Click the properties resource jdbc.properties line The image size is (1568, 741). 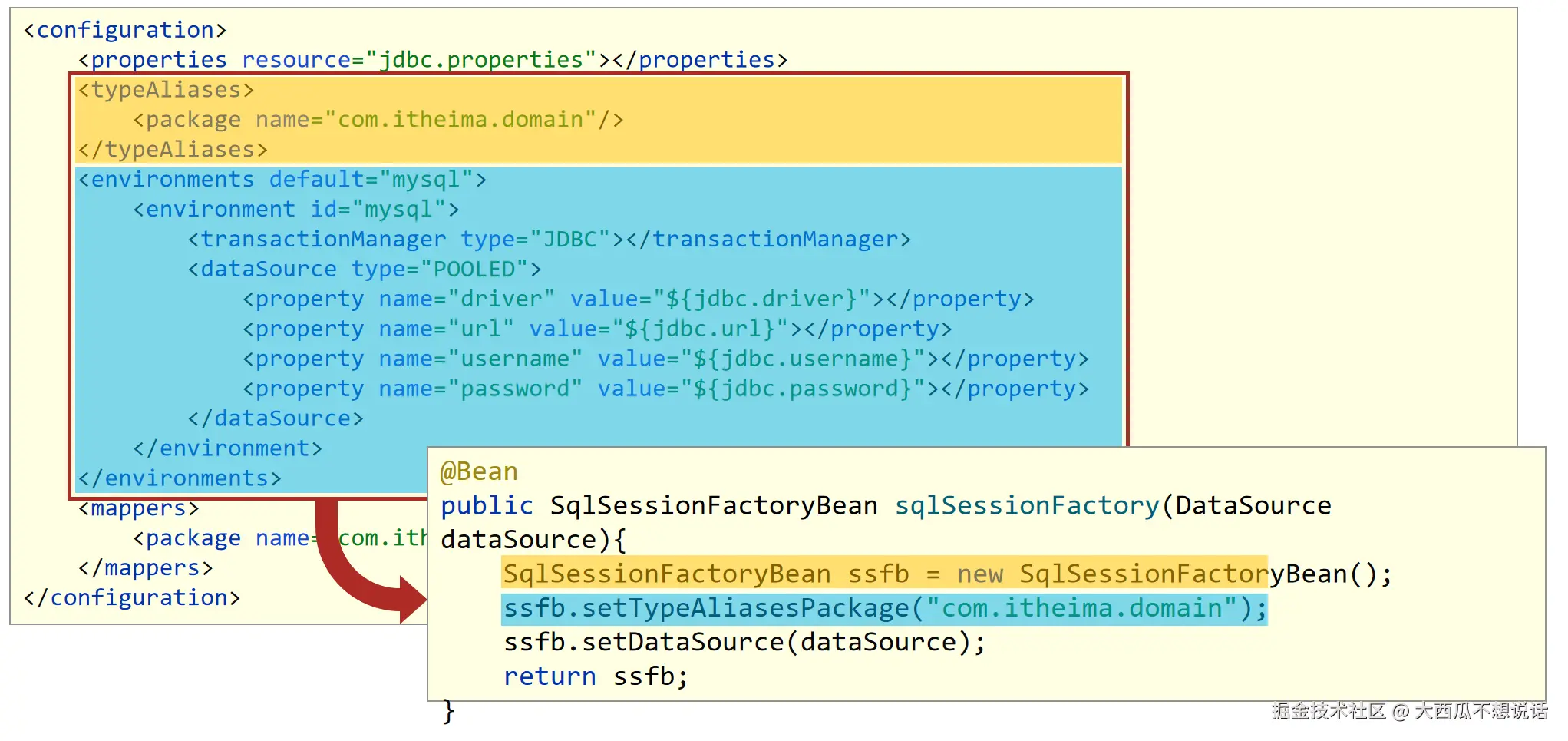(433, 60)
